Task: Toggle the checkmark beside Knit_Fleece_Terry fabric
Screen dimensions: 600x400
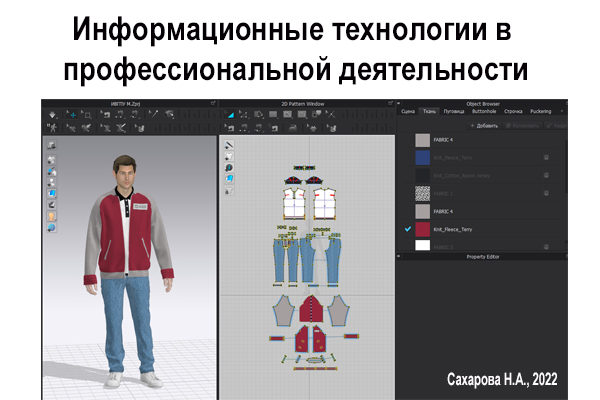Action: click(407, 229)
